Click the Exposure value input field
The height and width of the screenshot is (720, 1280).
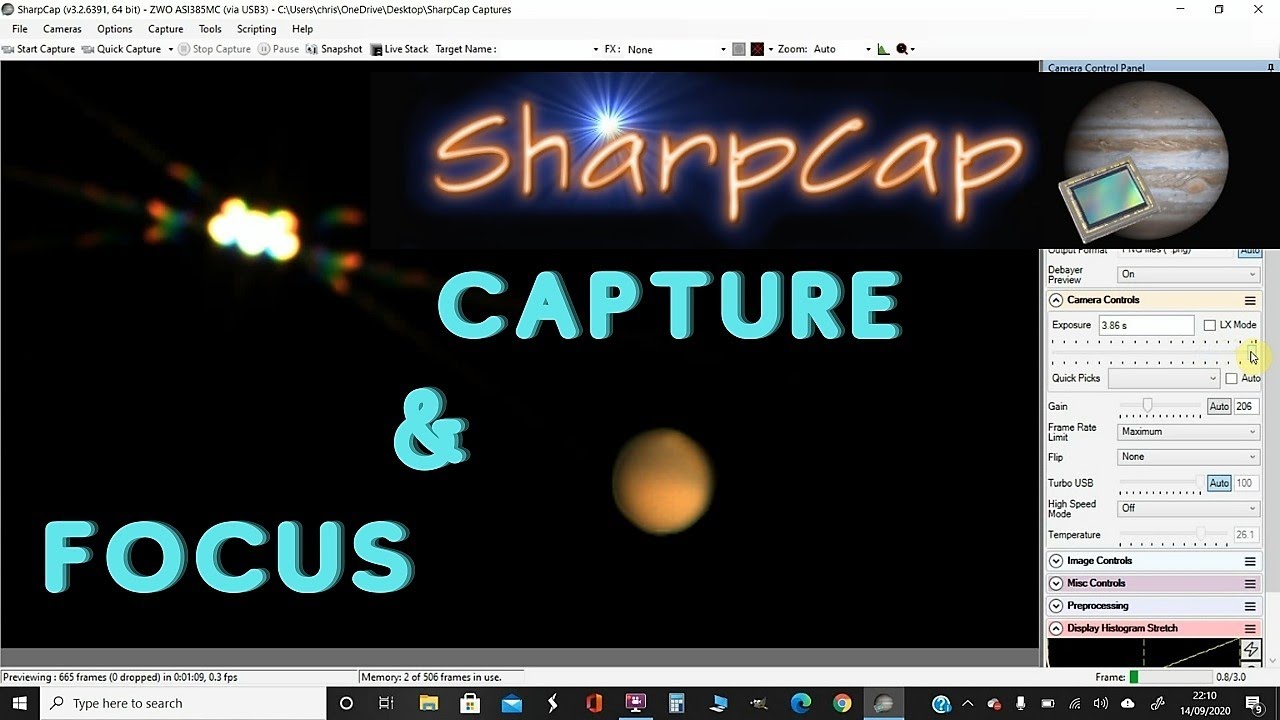pyautogui.click(x=1146, y=325)
